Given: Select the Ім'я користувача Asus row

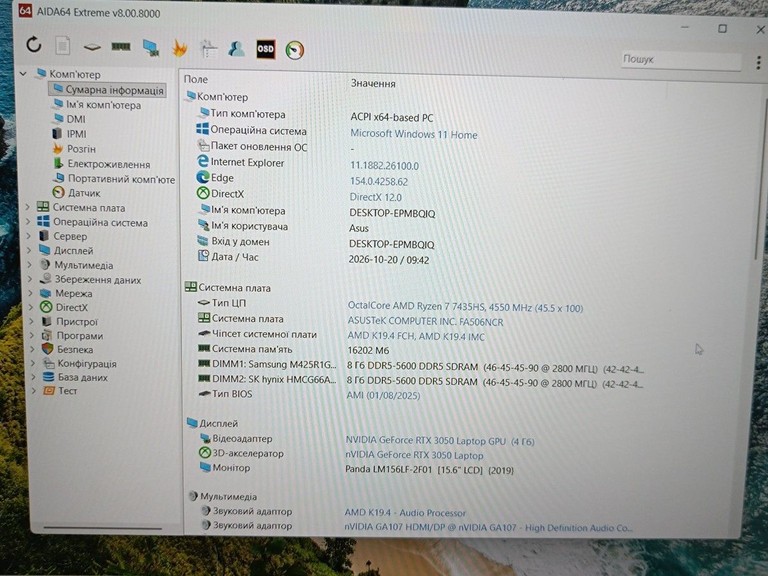Looking at the screenshot, I should (x=283, y=227).
